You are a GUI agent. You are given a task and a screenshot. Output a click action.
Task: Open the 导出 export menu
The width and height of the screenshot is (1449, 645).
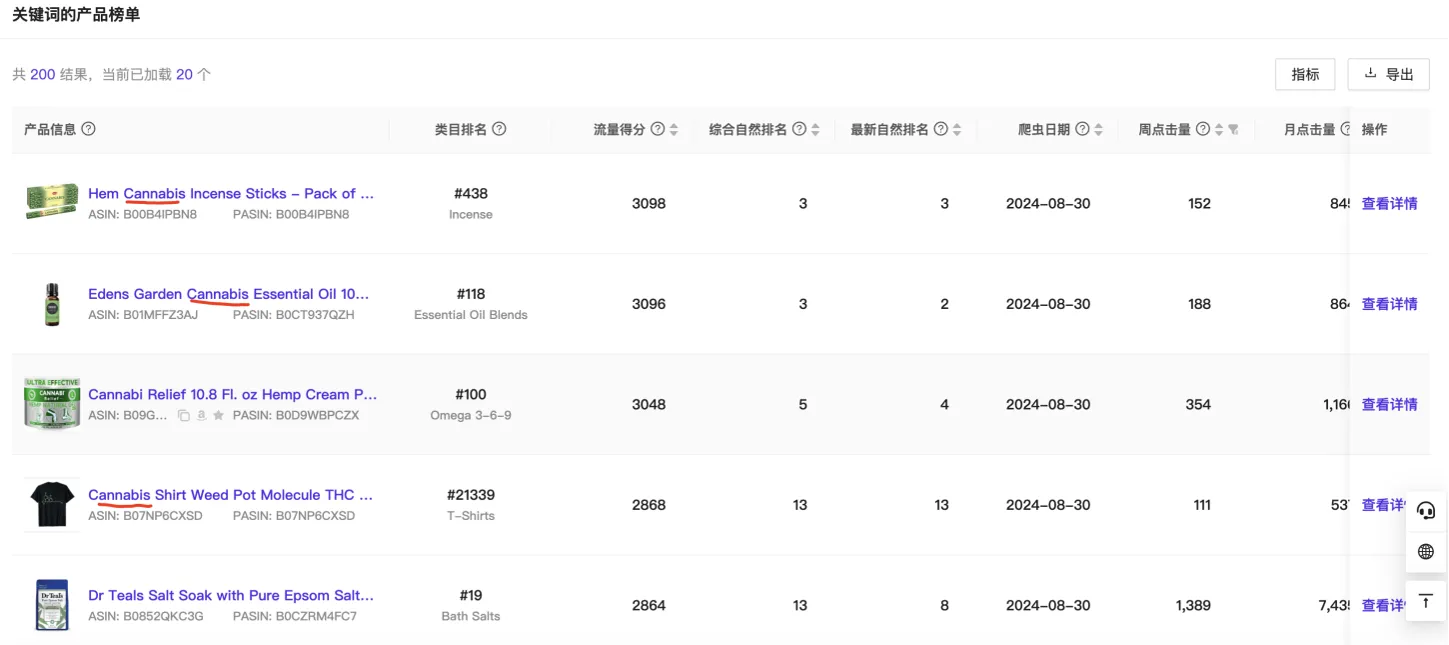coord(1388,73)
